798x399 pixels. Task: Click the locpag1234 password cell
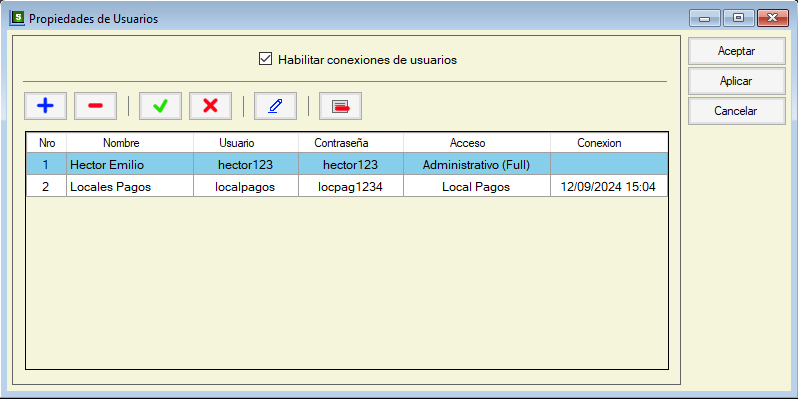(x=351, y=187)
